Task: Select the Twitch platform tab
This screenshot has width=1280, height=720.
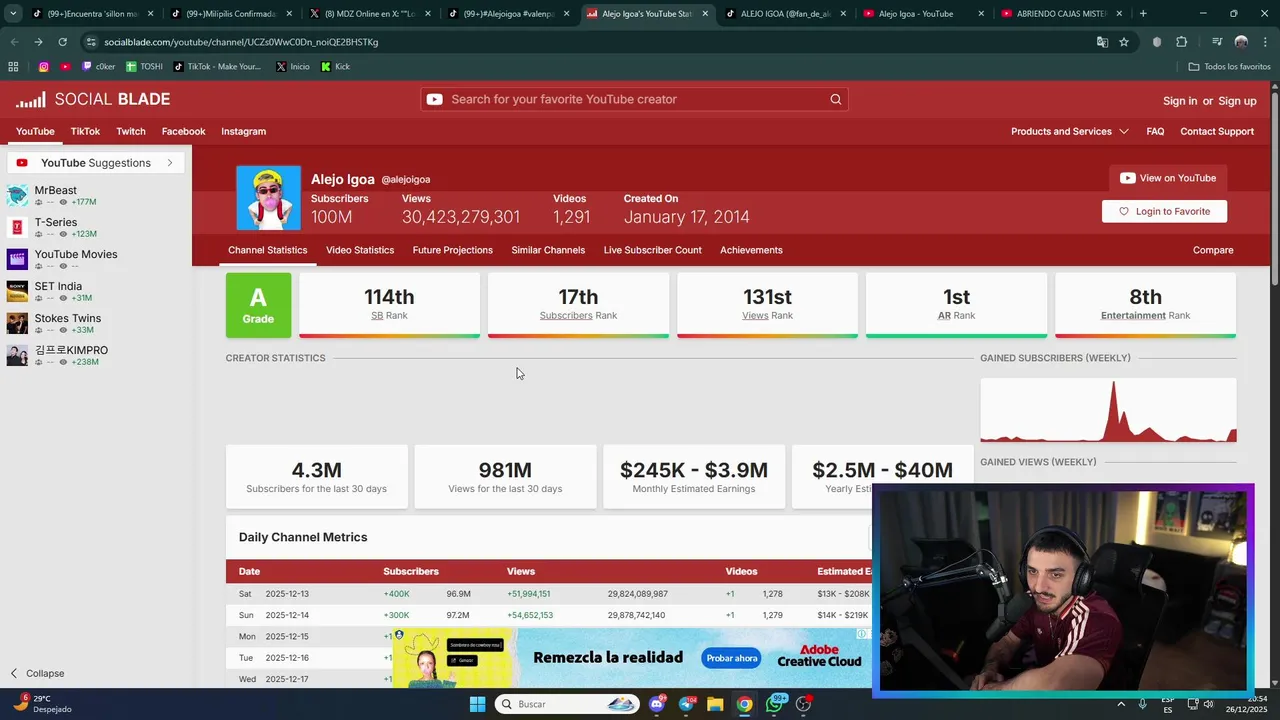Action: coord(131,131)
